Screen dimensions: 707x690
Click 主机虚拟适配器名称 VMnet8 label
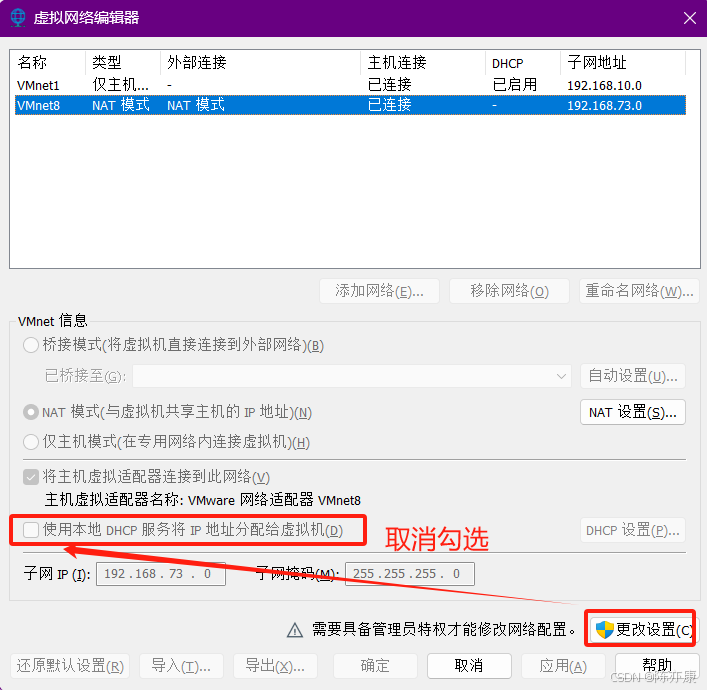pyautogui.click(x=202, y=500)
